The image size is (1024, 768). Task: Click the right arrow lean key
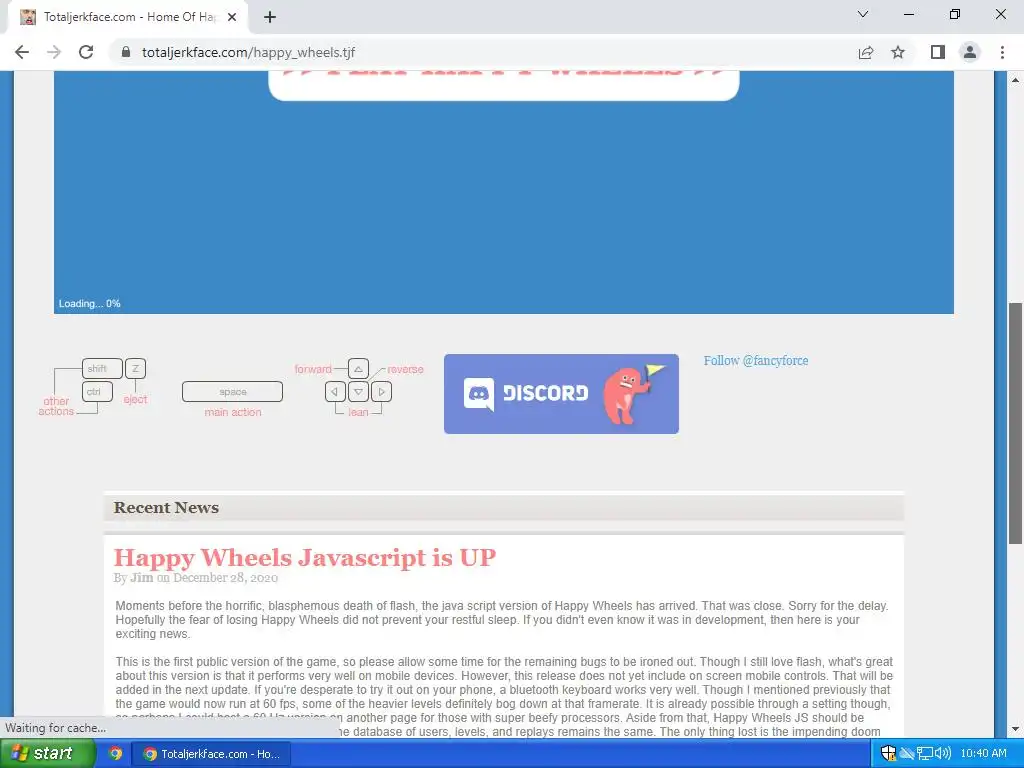[x=381, y=392]
